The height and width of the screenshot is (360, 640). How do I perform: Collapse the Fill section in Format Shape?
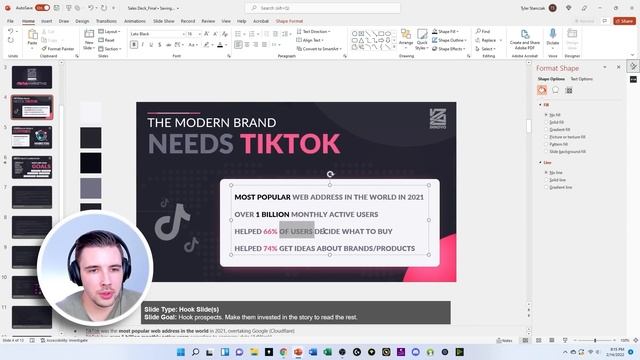coord(540,105)
